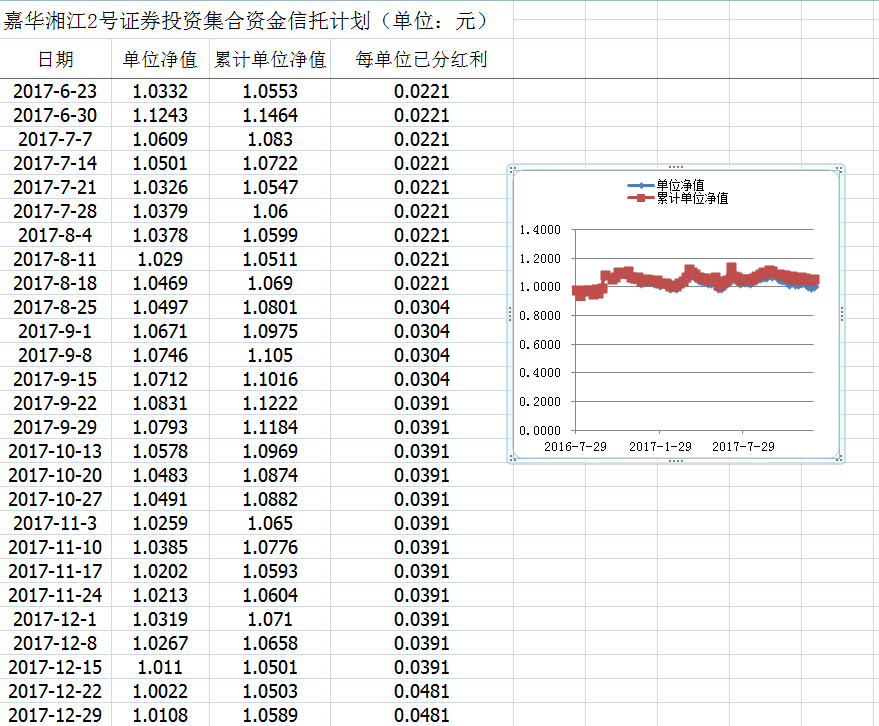
Task: Click the 1.4000 vertical axis label
Action: click(541, 230)
